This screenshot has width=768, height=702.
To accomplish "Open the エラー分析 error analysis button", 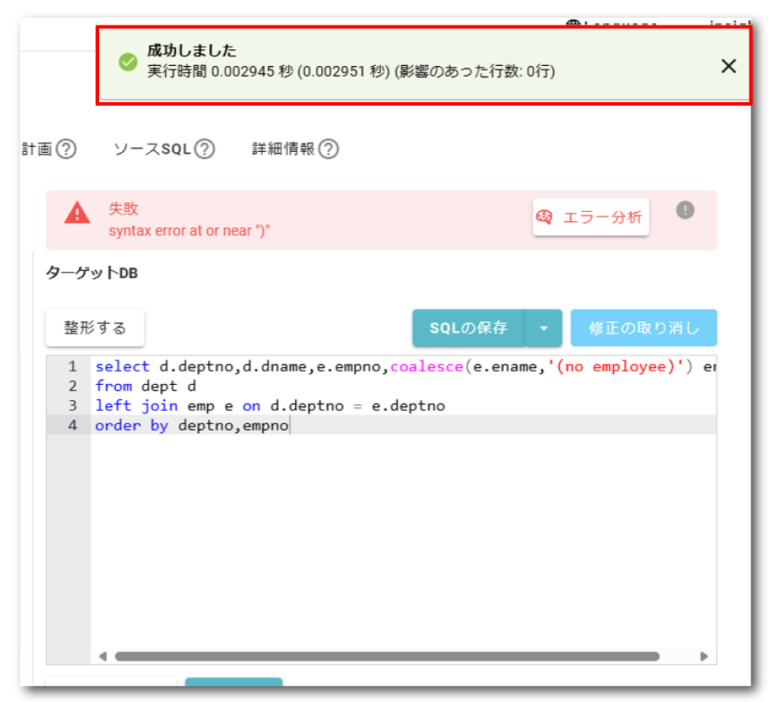I will (591, 217).
